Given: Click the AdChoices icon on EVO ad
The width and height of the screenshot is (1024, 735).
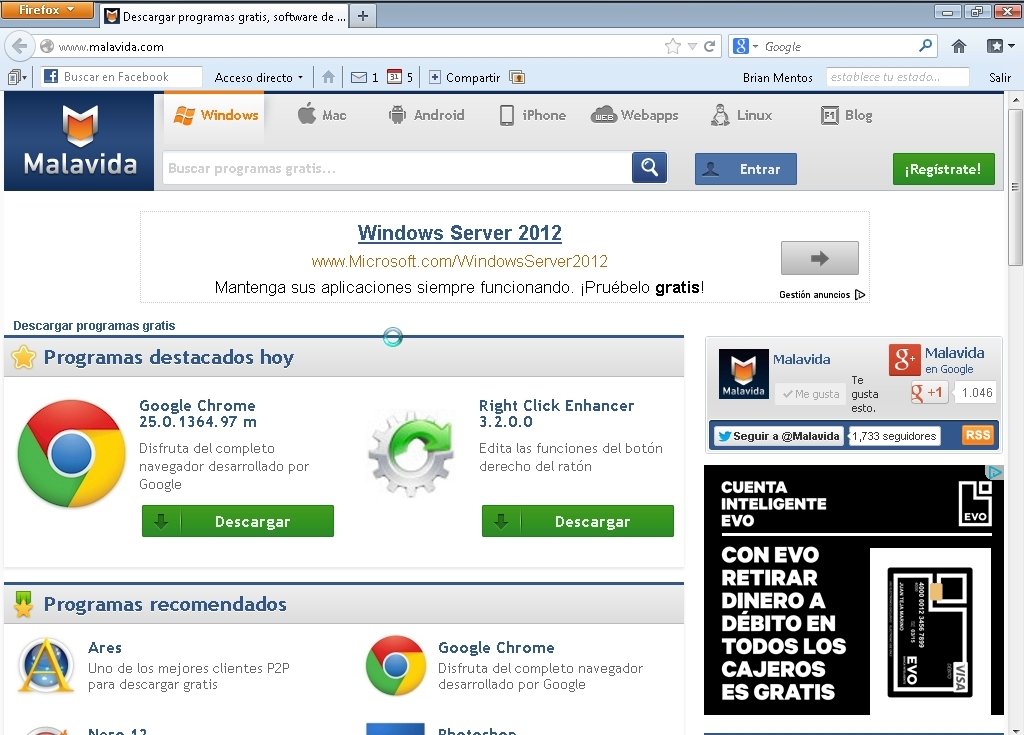Looking at the screenshot, I should pyautogui.click(x=995, y=471).
